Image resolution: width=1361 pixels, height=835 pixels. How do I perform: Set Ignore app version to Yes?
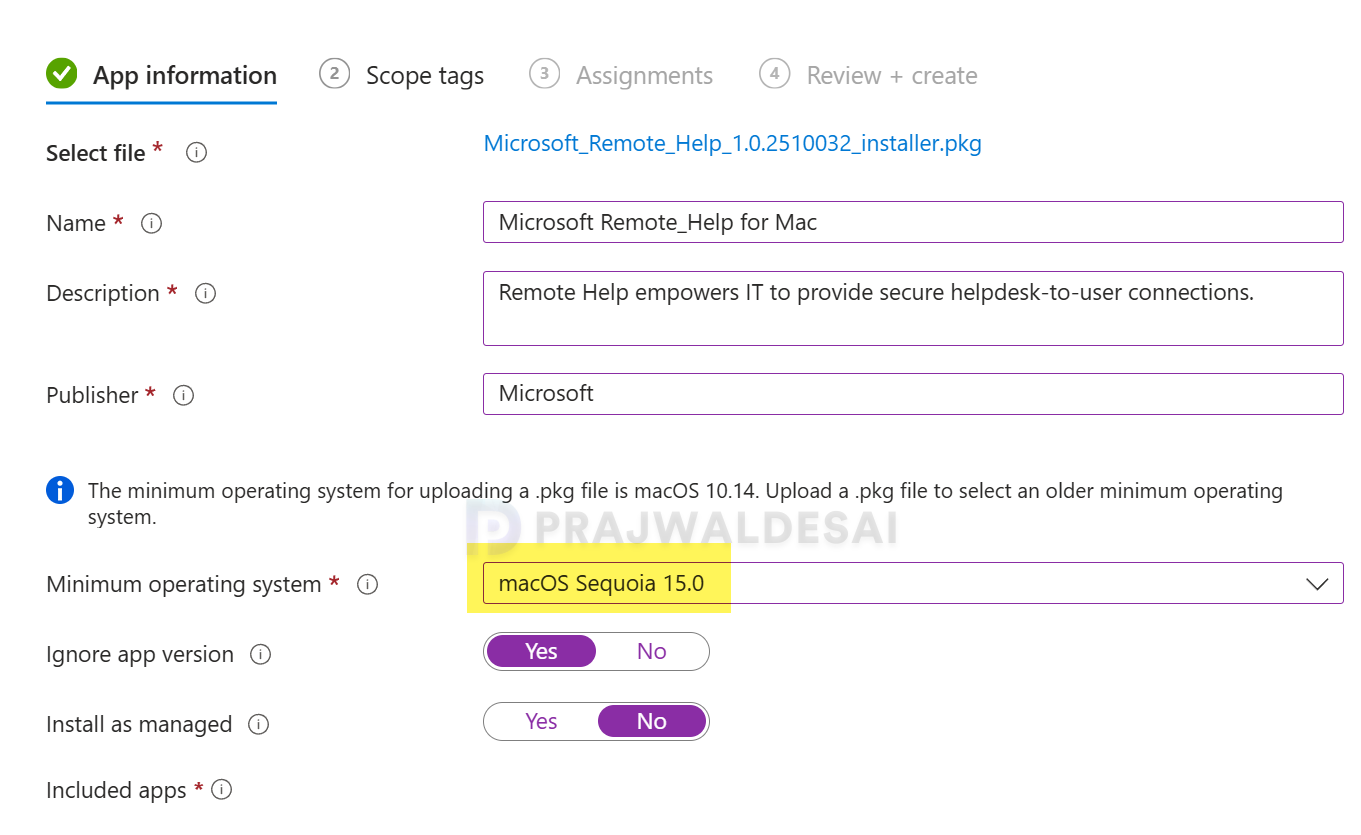pyautogui.click(x=541, y=652)
